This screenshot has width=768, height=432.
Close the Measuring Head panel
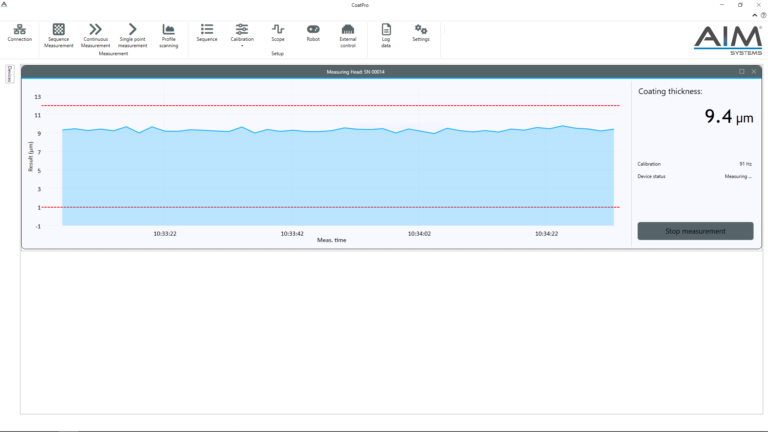click(753, 72)
